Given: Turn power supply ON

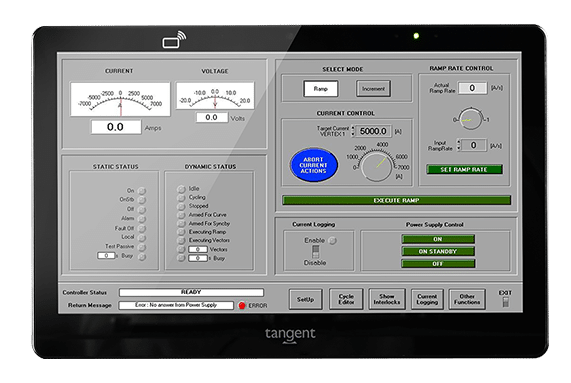Looking at the screenshot, I should [438, 239].
